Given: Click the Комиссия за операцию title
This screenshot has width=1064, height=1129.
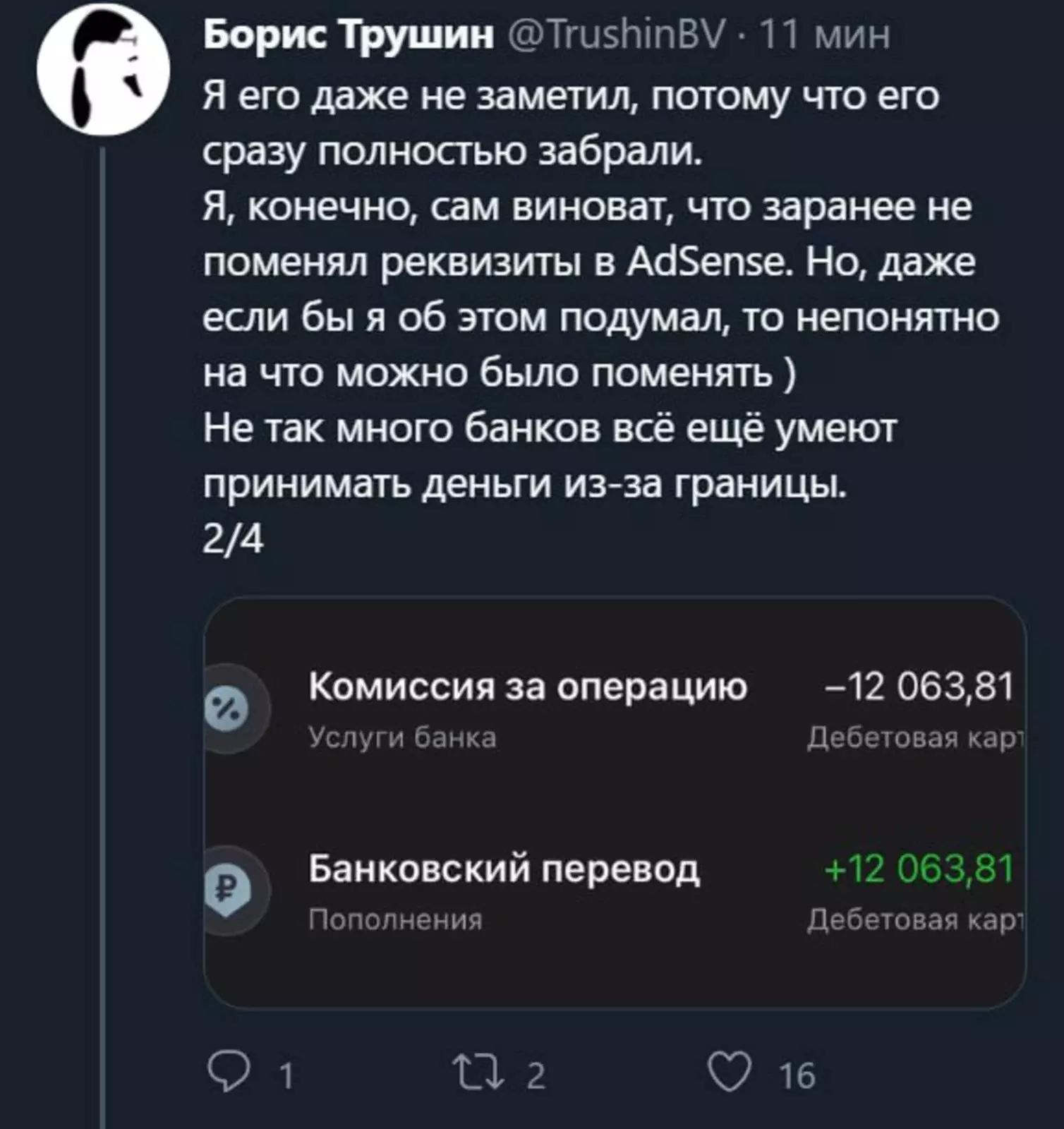Looking at the screenshot, I should coord(528,686).
